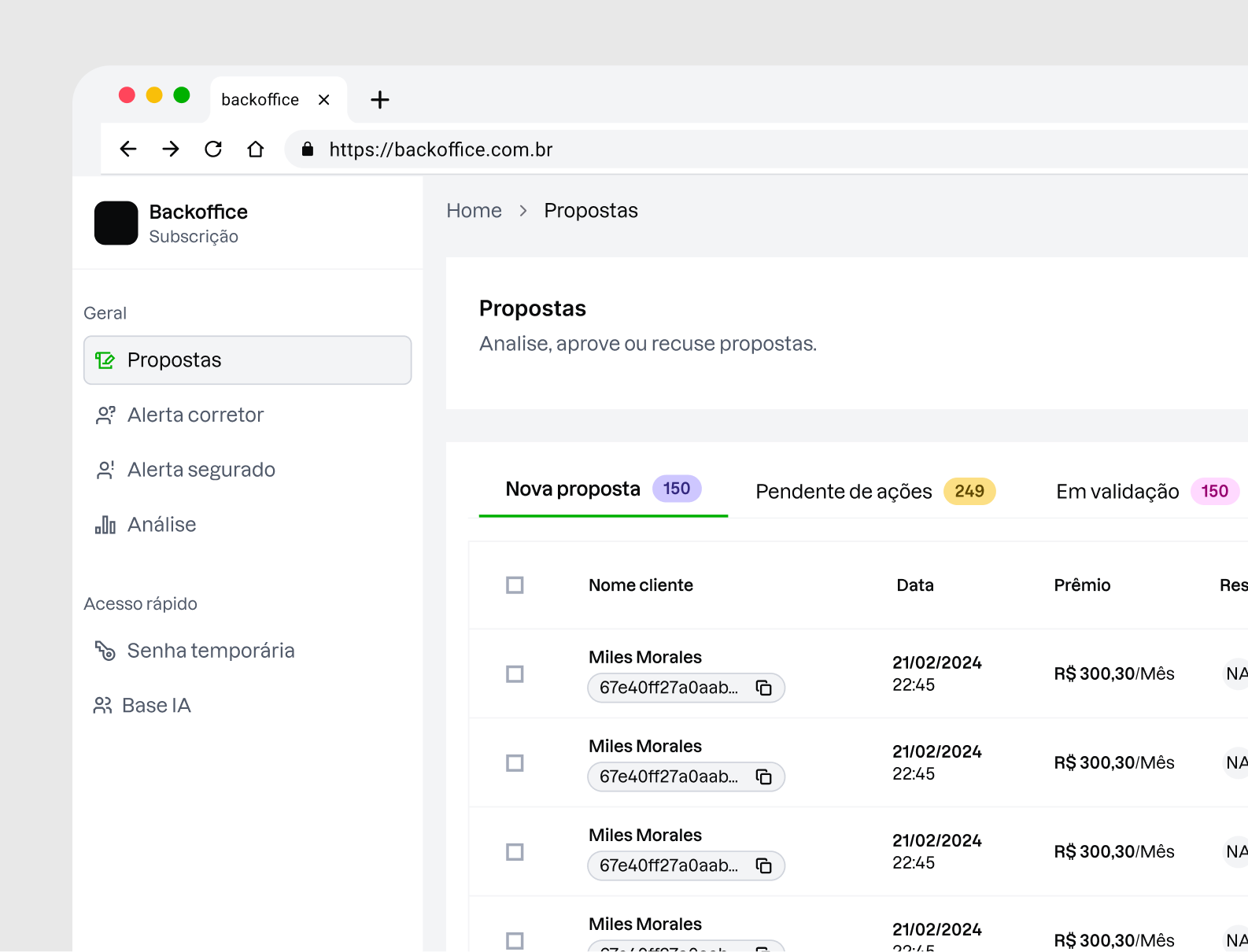Click the browser forward arrow
The height and width of the screenshot is (952, 1248).
point(171,149)
